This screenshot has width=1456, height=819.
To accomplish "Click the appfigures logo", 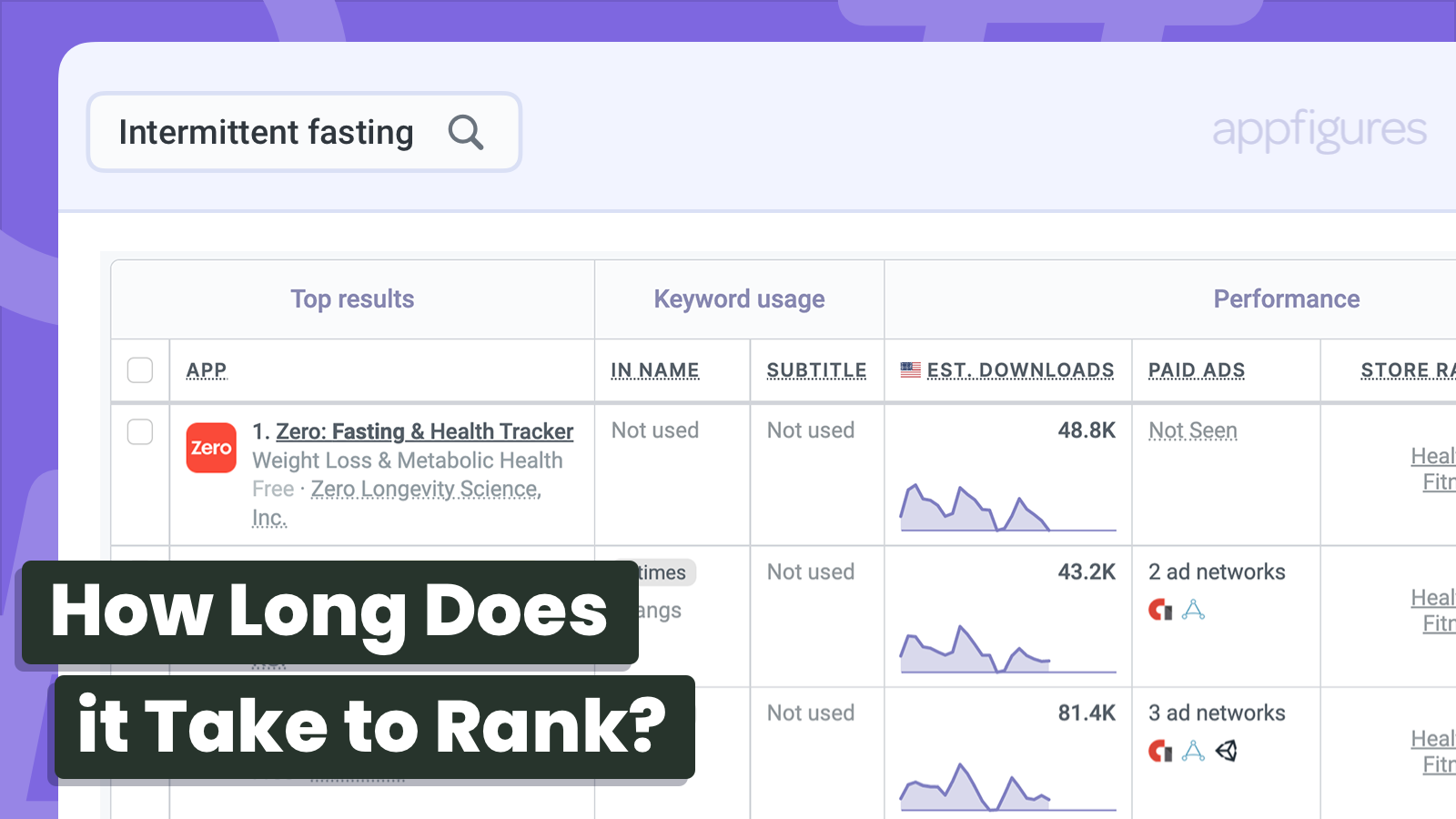I will point(1319,130).
